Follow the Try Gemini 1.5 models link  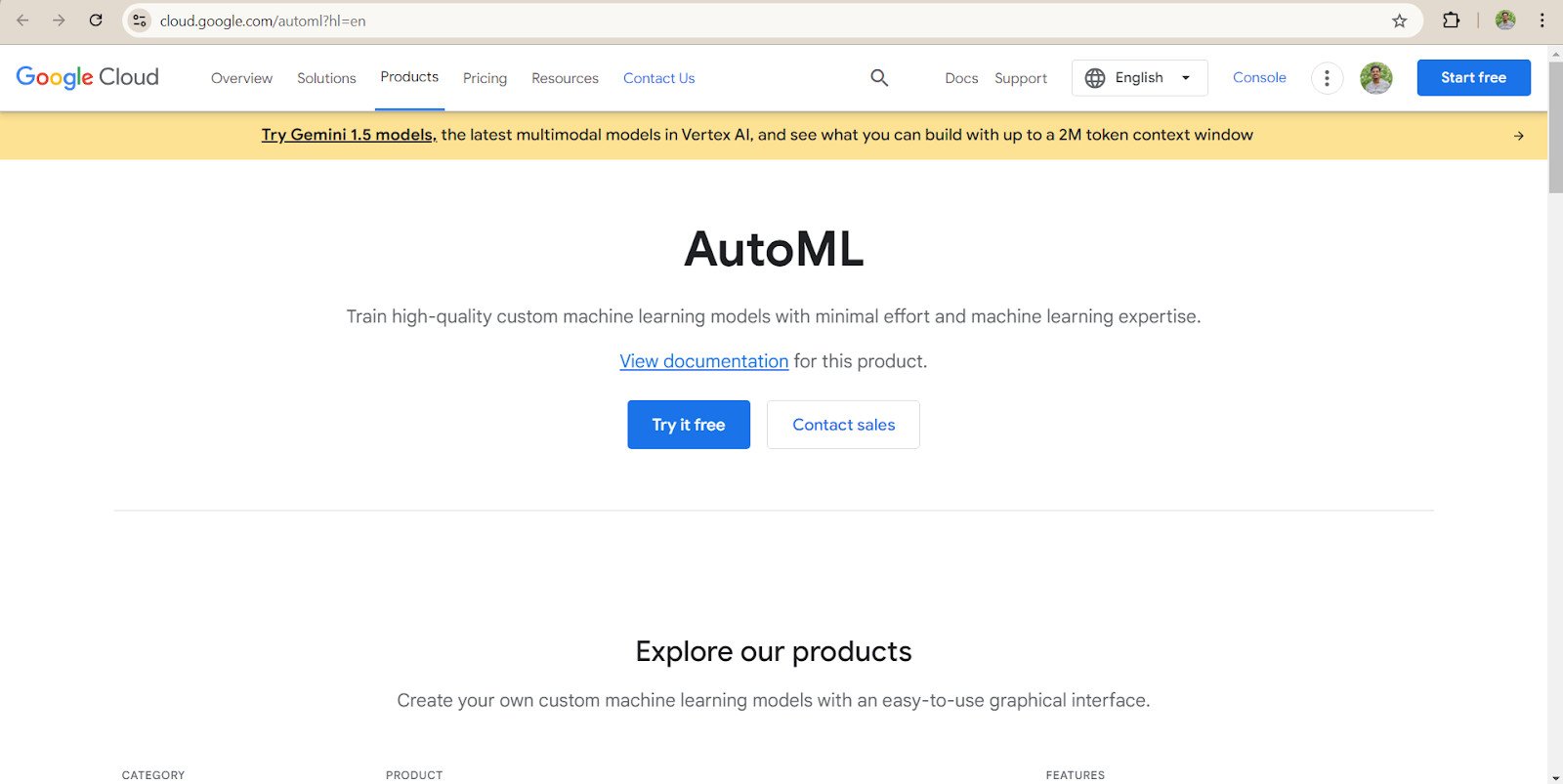click(349, 135)
